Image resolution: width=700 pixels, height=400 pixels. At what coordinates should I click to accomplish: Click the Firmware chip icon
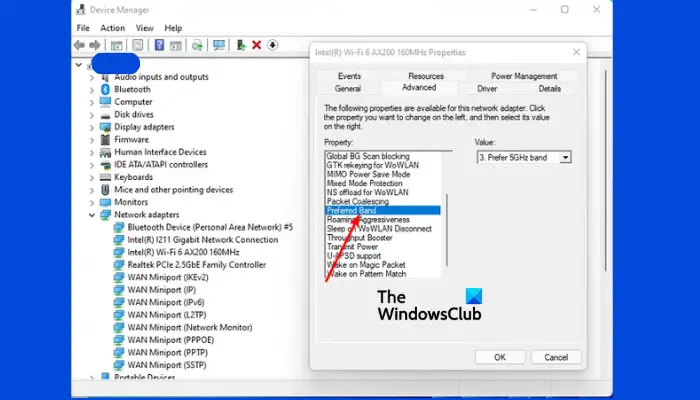coord(105,139)
